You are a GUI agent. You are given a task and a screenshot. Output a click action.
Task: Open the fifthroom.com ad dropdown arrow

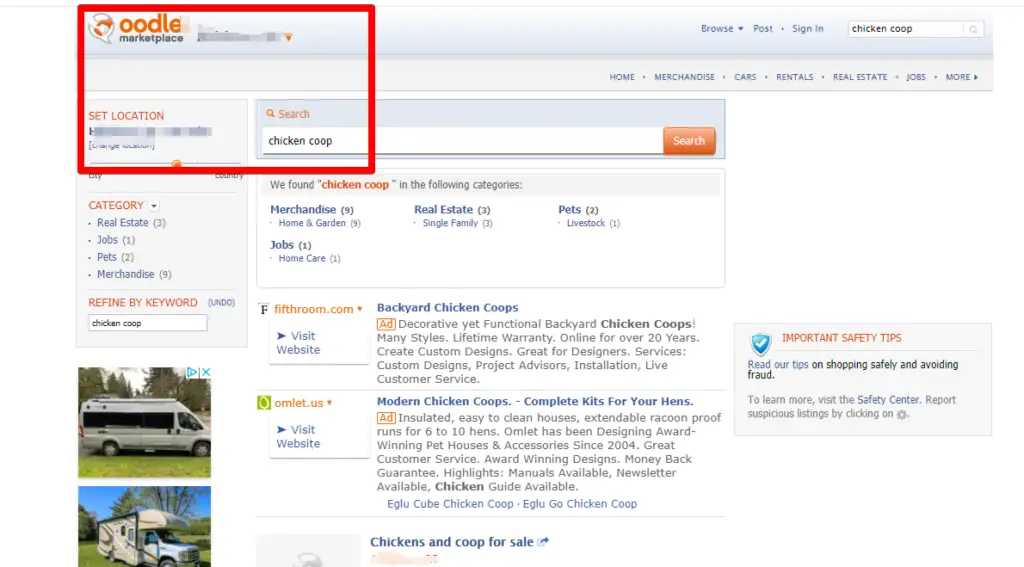pos(360,310)
